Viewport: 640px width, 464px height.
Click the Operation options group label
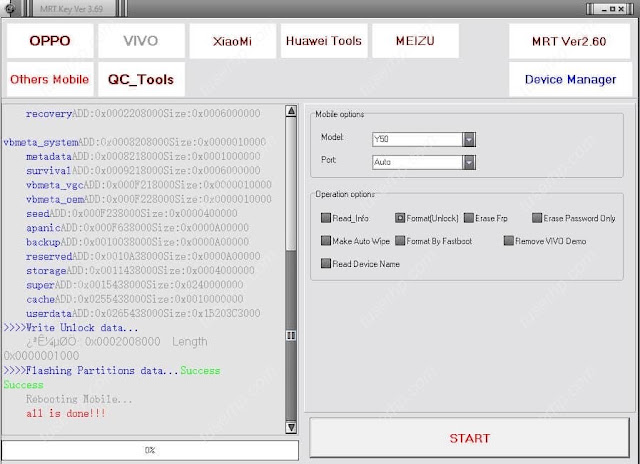click(x=344, y=194)
